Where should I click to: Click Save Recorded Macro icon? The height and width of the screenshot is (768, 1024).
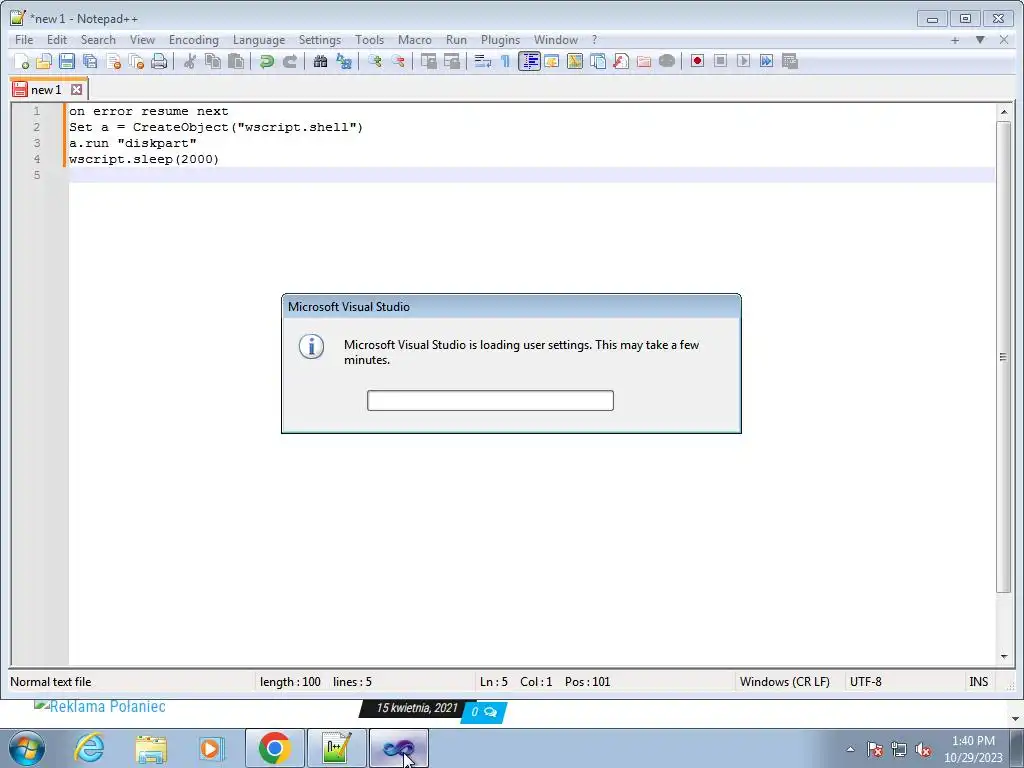(x=790, y=61)
